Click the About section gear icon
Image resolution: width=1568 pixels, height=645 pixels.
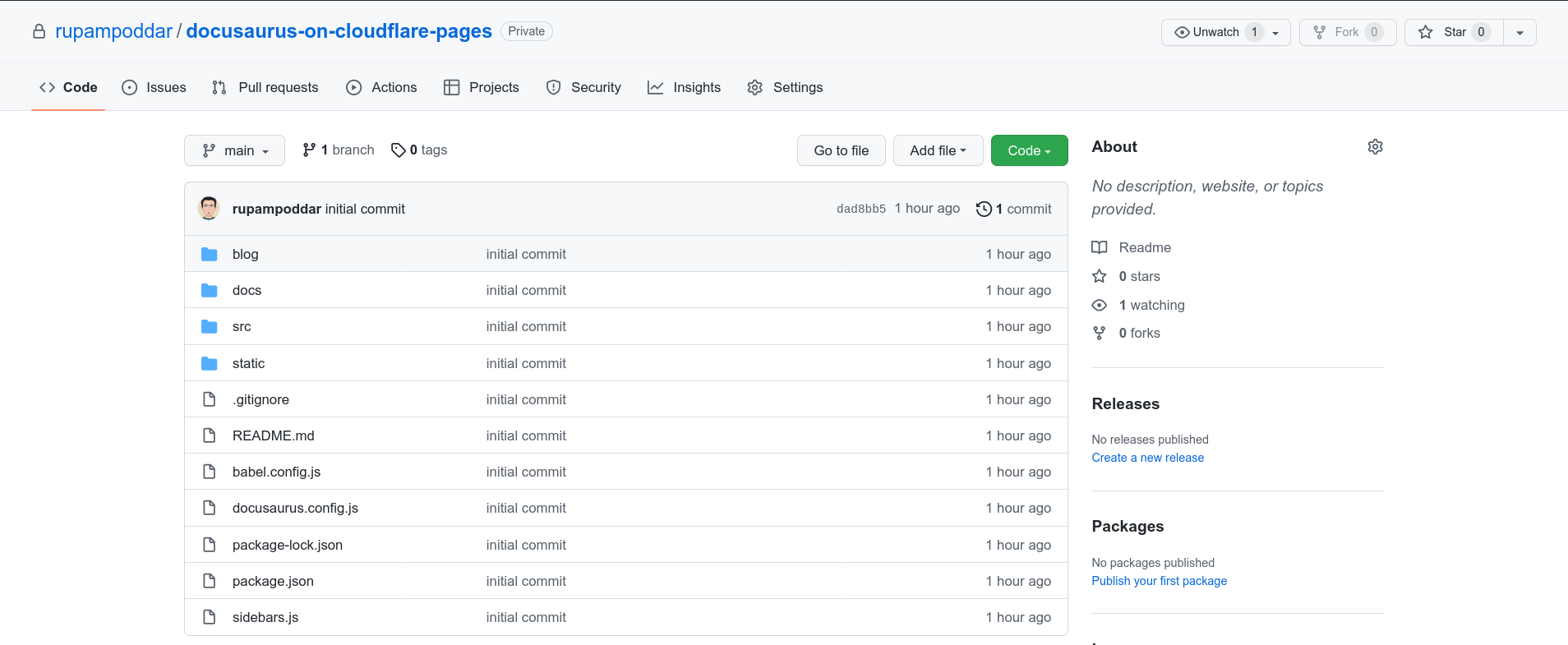coord(1375,147)
